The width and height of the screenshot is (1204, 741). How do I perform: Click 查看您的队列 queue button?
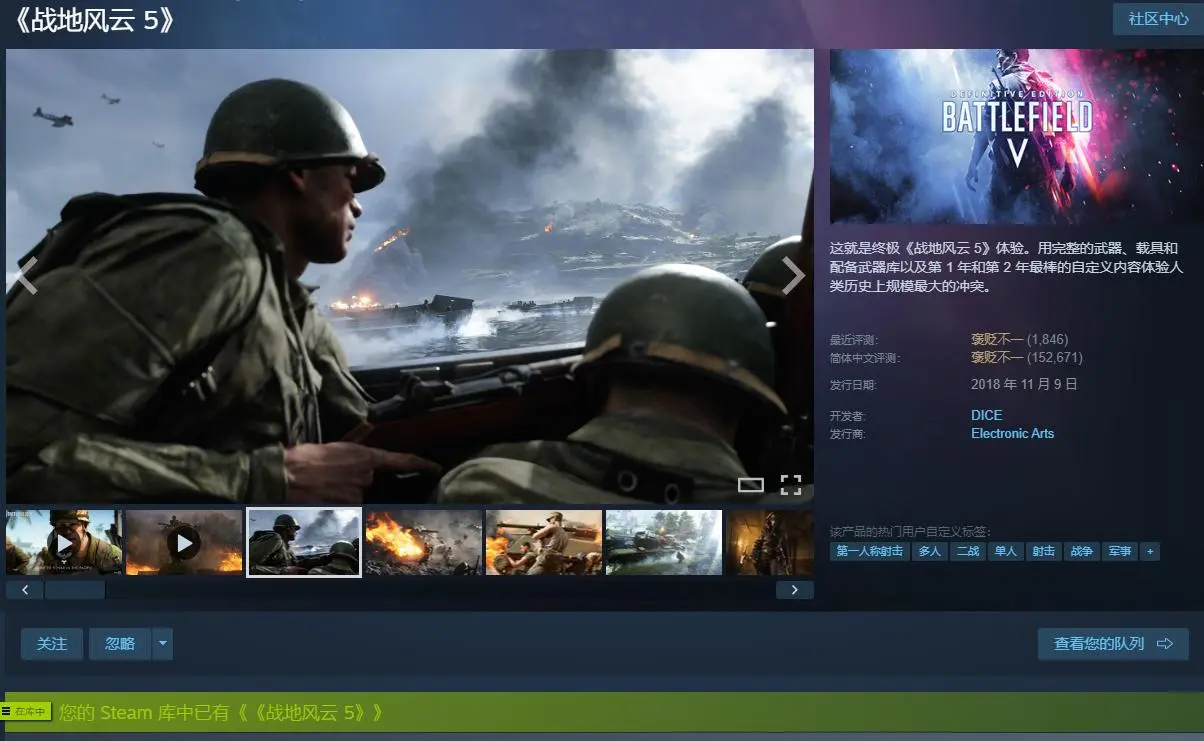[1112, 644]
